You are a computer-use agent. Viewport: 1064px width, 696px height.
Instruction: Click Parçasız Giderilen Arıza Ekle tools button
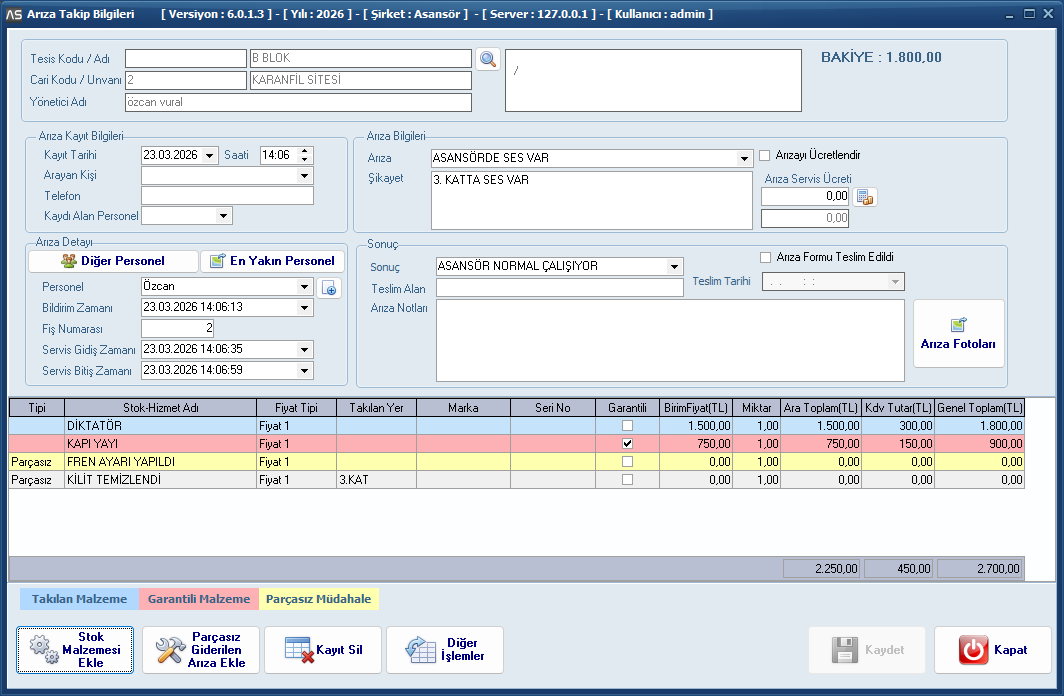201,650
